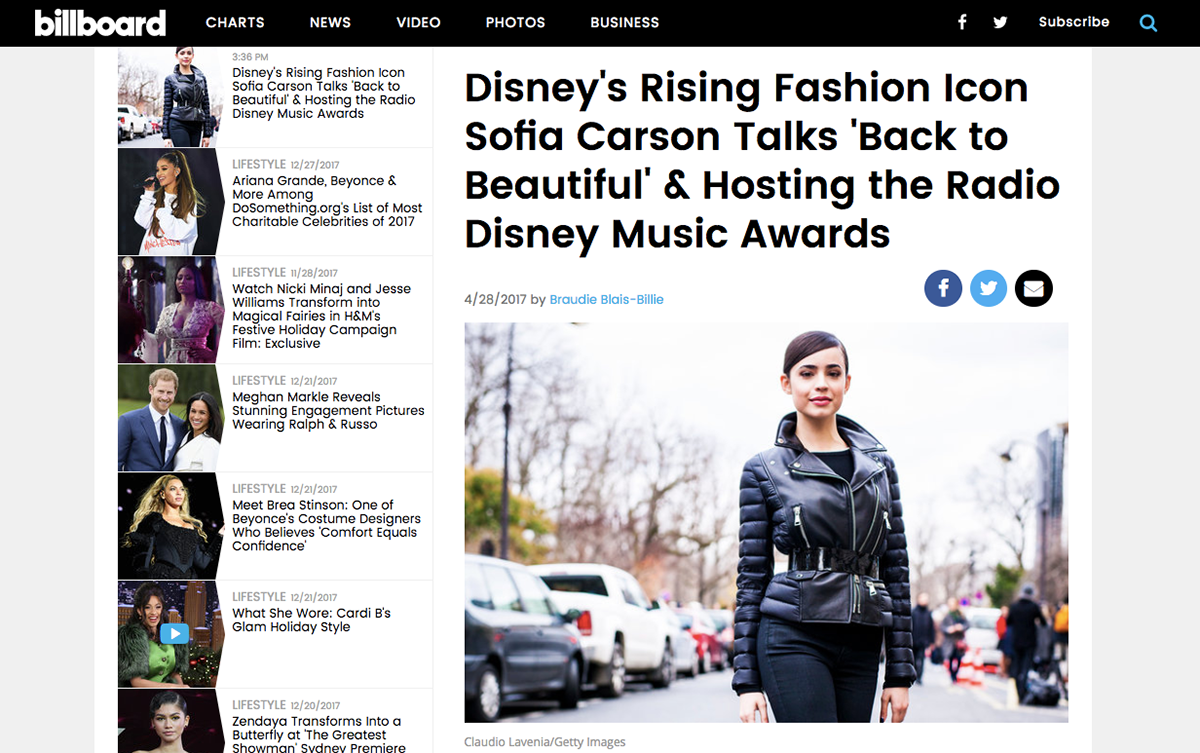Open Brea Stinson costume designer article
This screenshot has width=1200, height=753.
(326, 525)
